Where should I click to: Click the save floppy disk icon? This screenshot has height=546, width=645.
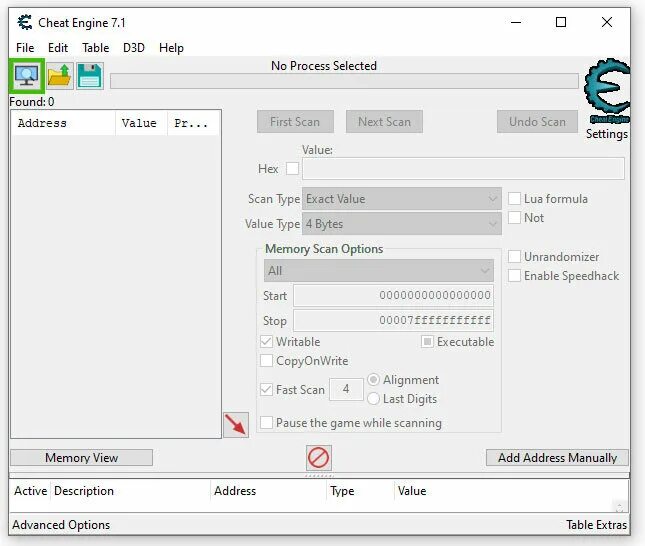89,76
